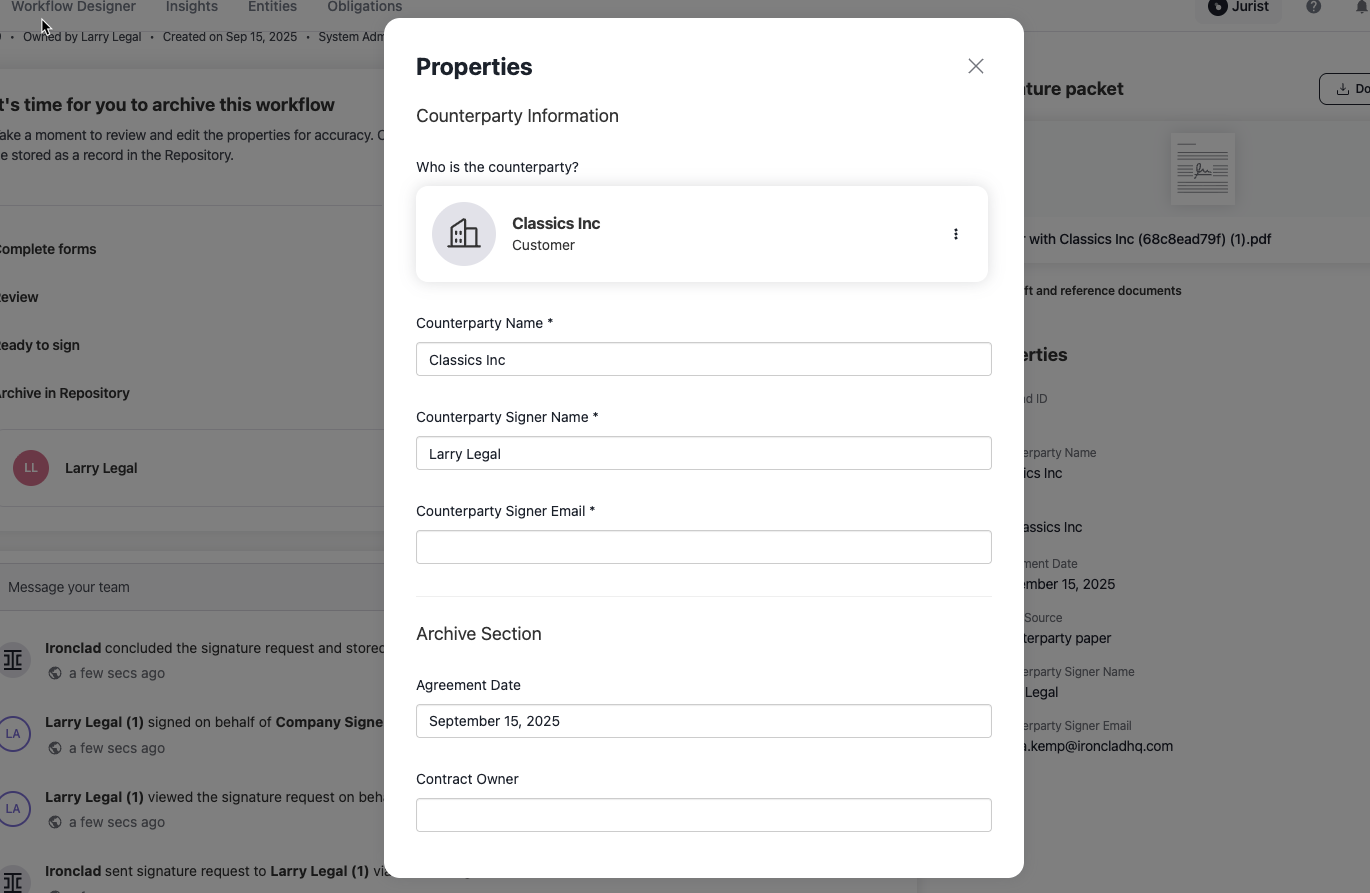Click the Counterparty Signer Email field
Image resolution: width=1370 pixels, height=893 pixels.
tap(703, 546)
